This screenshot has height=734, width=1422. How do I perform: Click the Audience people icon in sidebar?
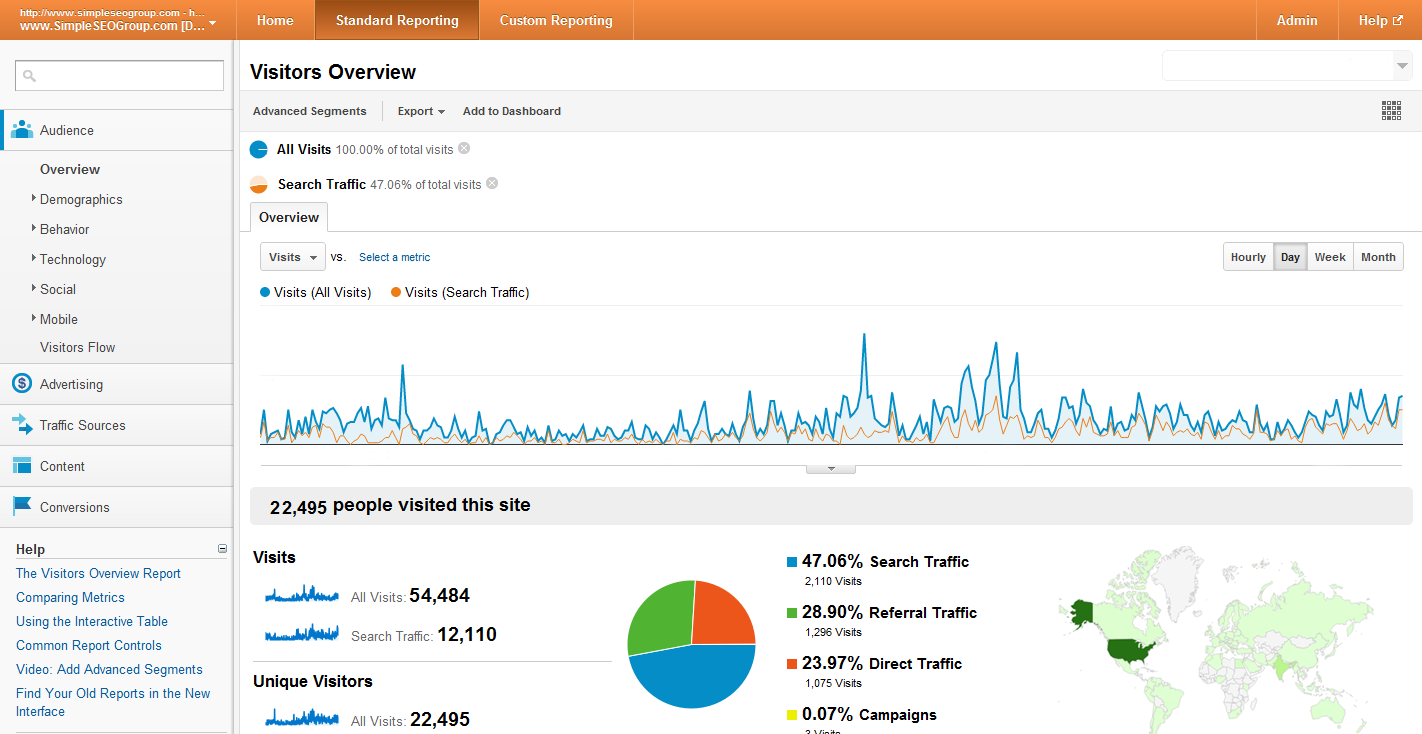[x=22, y=130]
